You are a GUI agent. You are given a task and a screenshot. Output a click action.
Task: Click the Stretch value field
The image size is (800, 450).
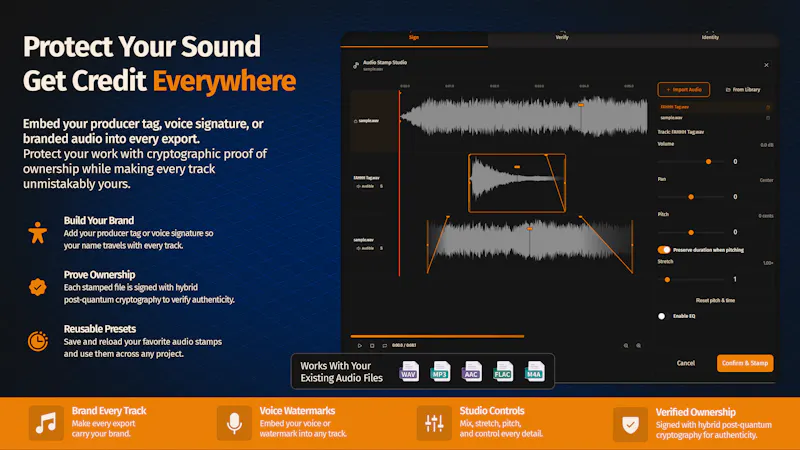click(735, 280)
